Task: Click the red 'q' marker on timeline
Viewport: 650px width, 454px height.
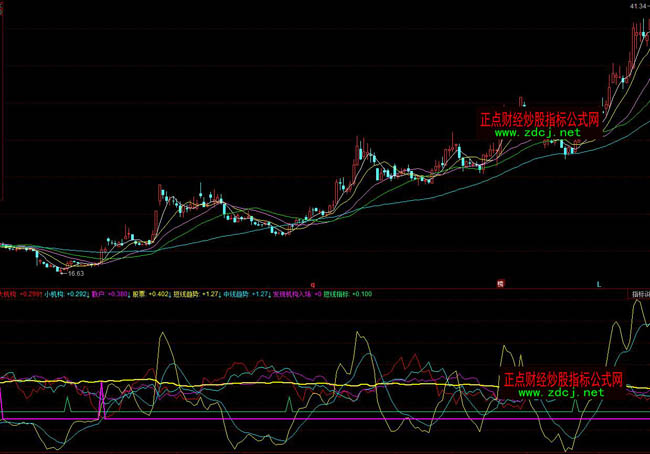Action: [313, 284]
